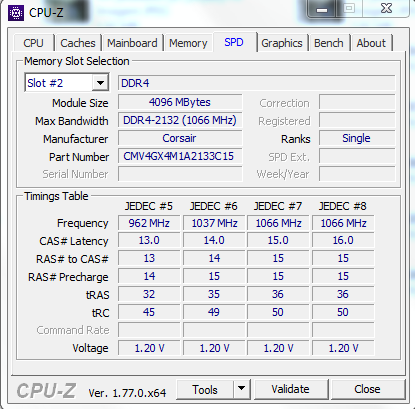
Task: Click the CAS# Latency 16.0 cell
Action: [343, 240]
